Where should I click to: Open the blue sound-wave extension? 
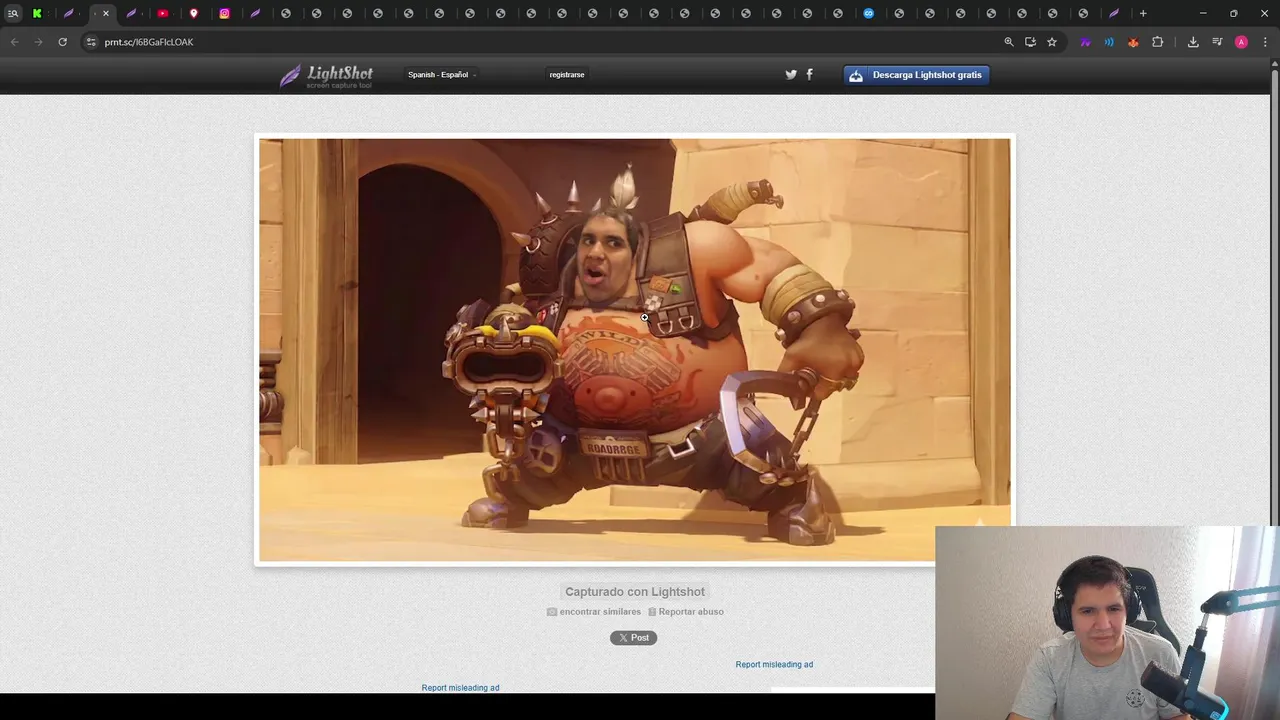[x=1109, y=42]
